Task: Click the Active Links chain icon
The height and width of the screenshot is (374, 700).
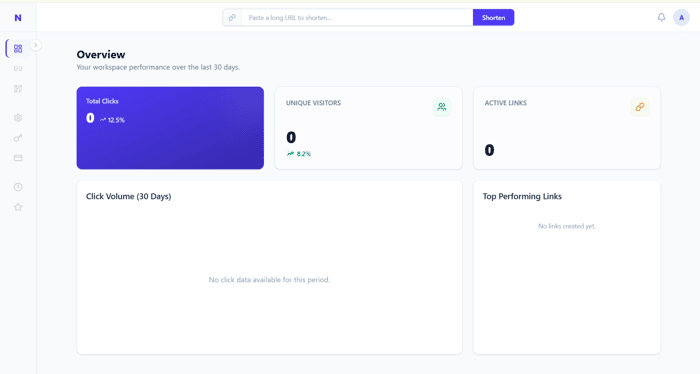Action: tap(640, 107)
